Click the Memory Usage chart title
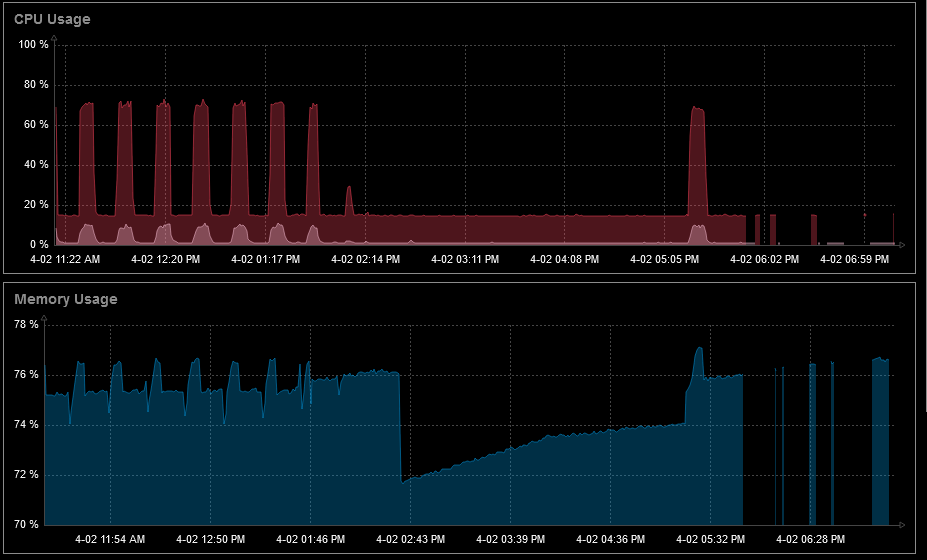Screen dimensions: 927x560 pos(66,299)
